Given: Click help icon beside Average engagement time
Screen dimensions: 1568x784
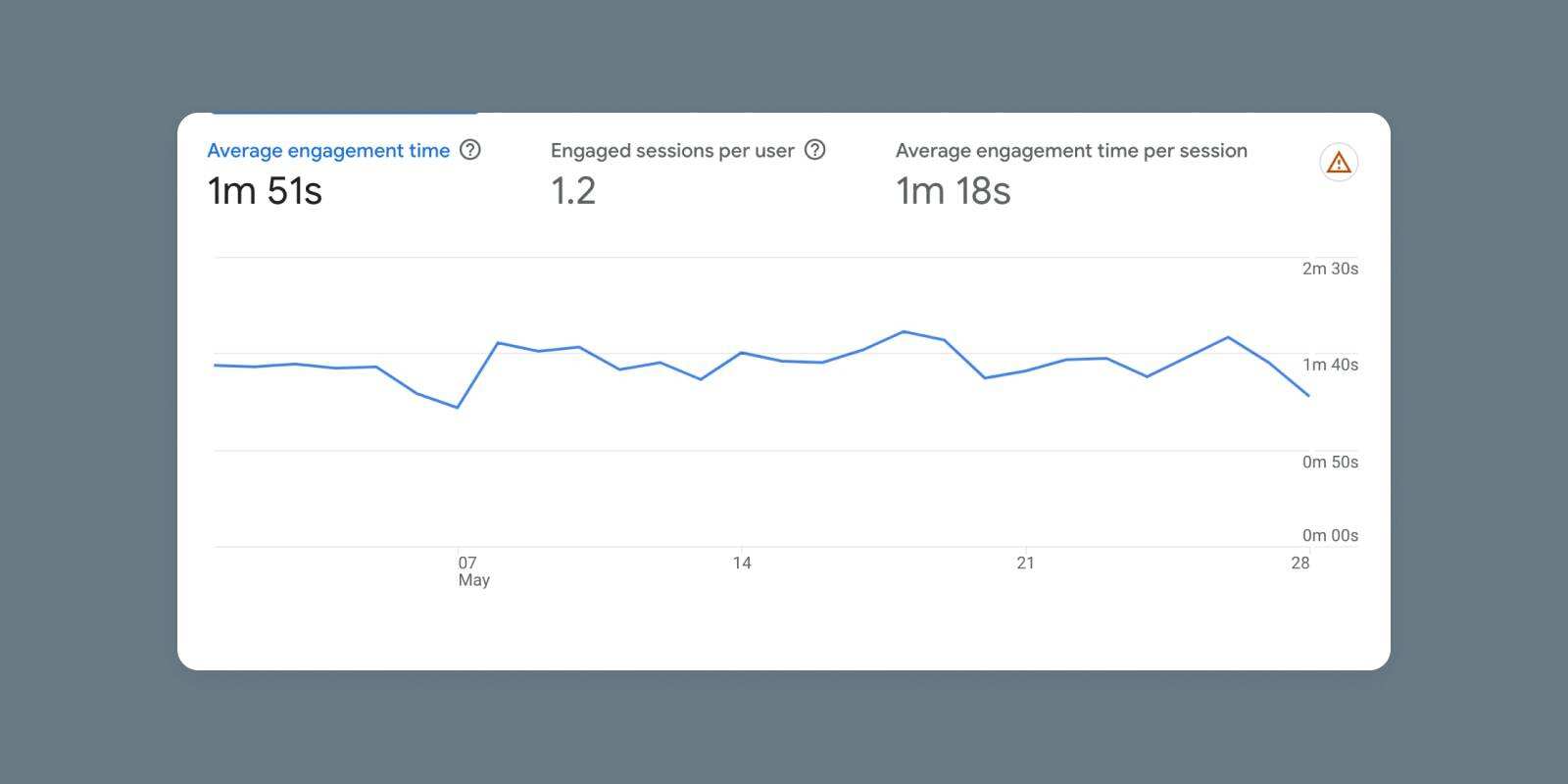Looking at the screenshot, I should pyautogui.click(x=470, y=150).
